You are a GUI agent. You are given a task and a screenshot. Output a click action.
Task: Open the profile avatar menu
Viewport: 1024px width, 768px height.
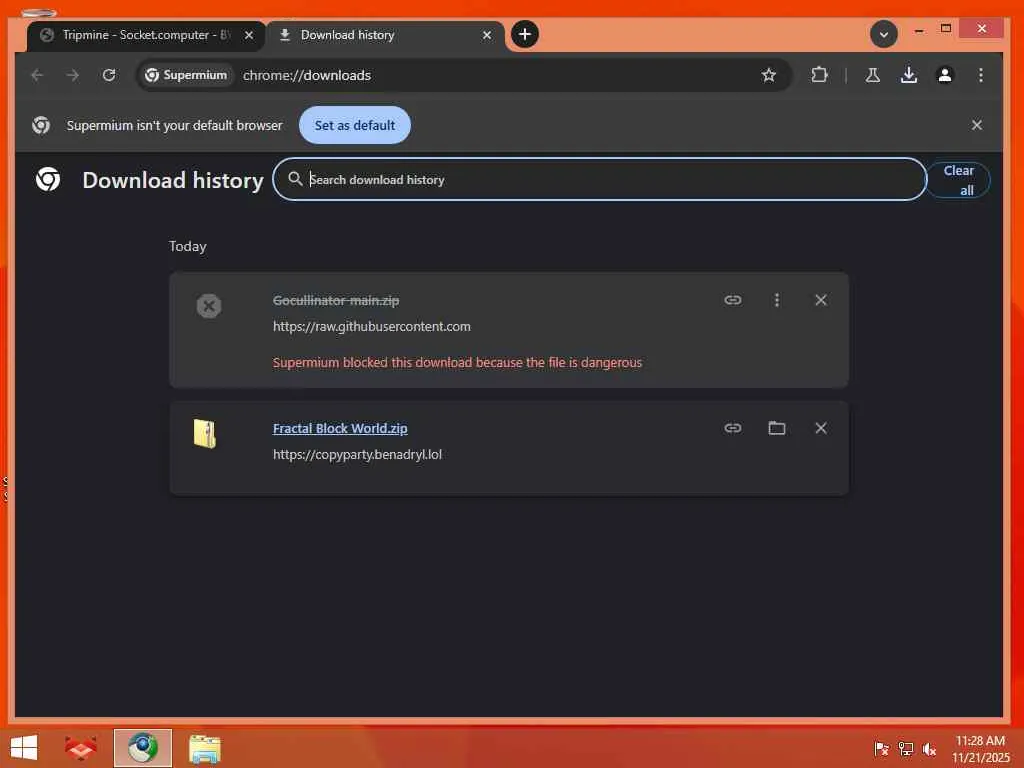coord(944,75)
